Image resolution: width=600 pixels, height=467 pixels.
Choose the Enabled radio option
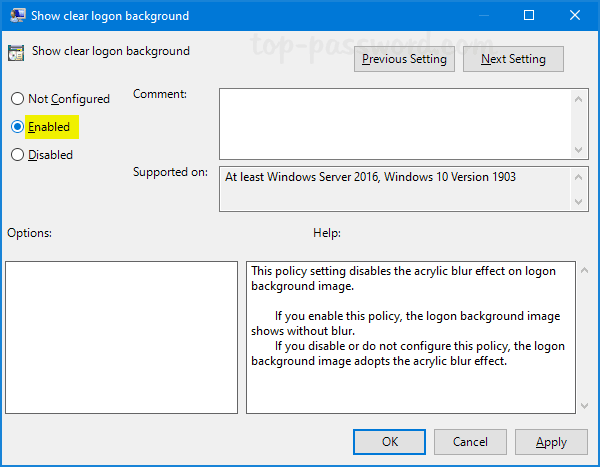17,127
